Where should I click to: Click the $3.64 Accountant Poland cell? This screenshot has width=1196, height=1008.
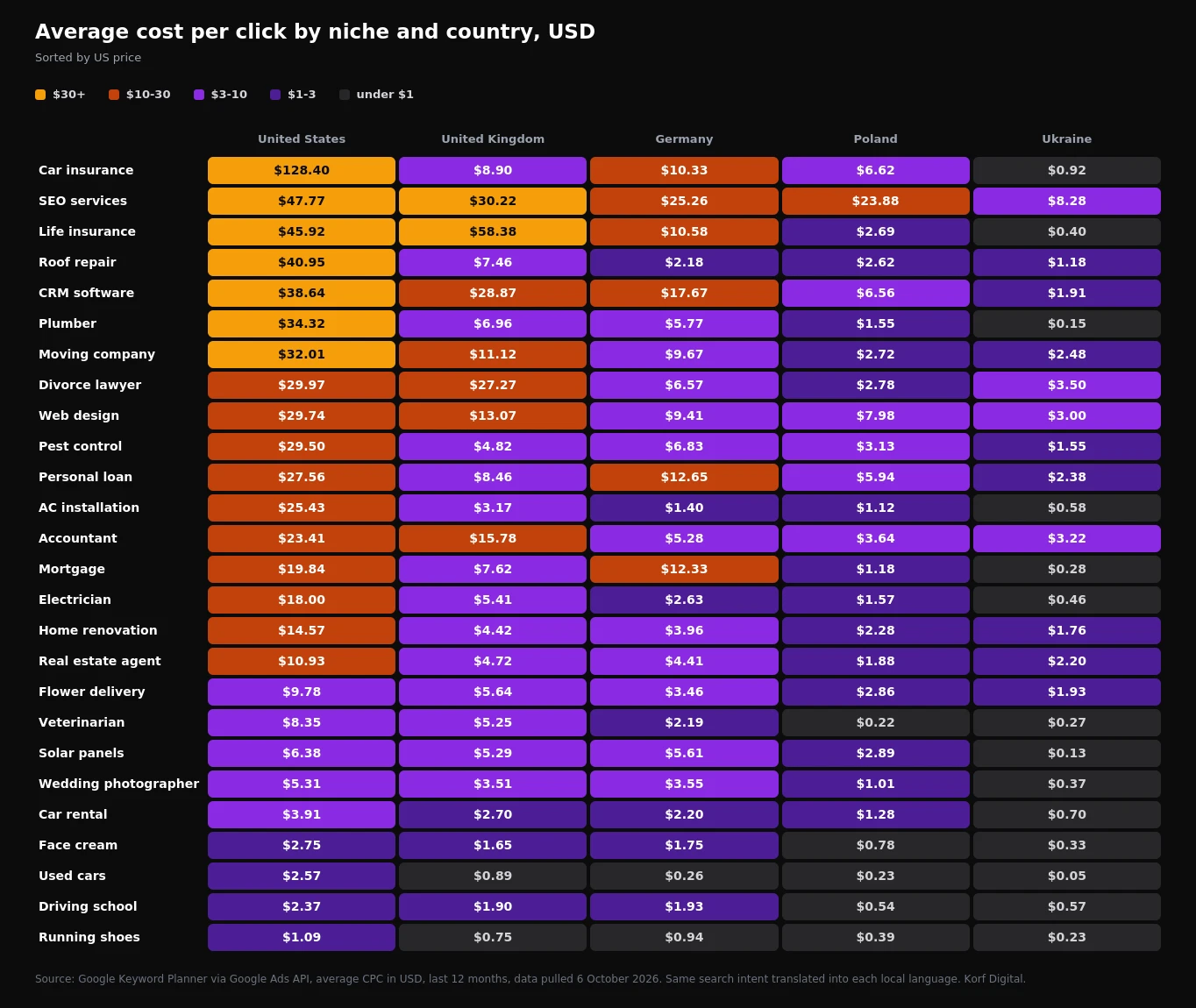point(876,538)
